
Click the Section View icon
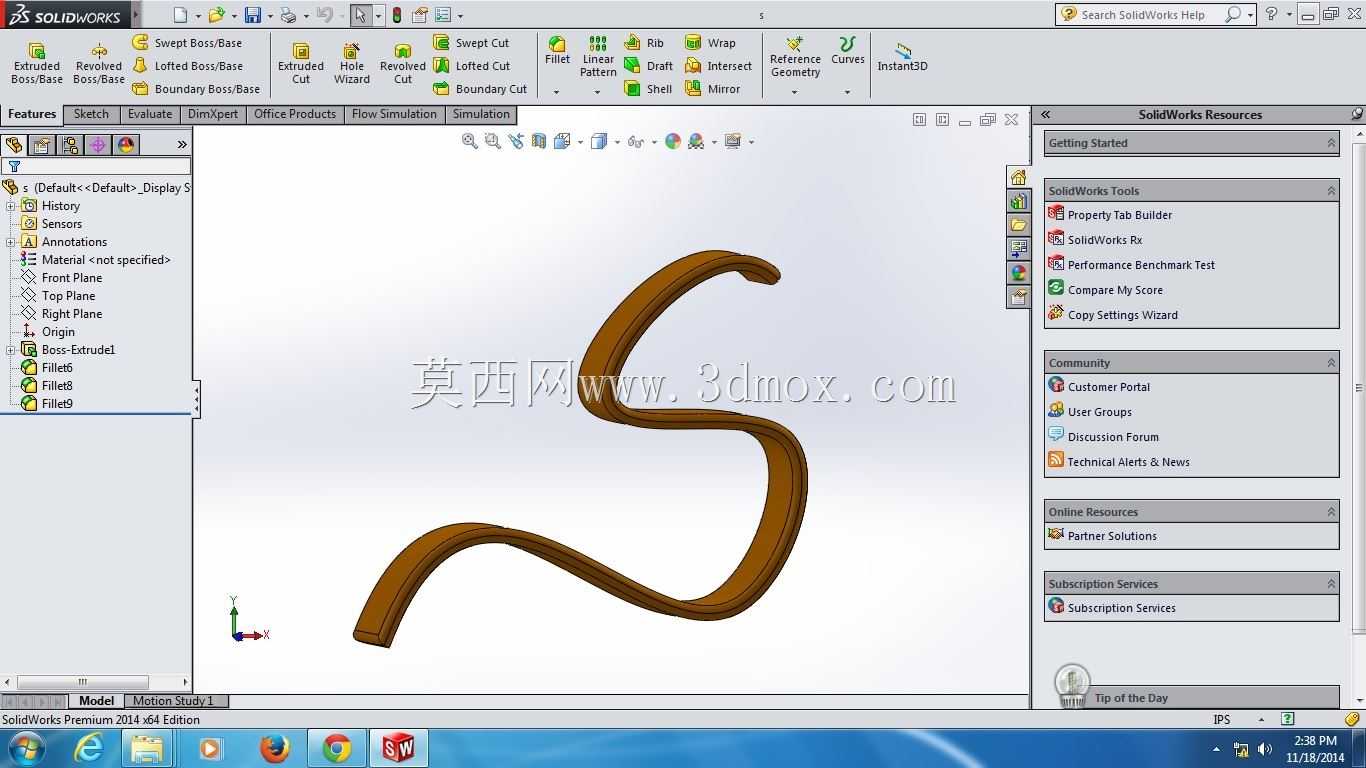(x=539, y=142)
